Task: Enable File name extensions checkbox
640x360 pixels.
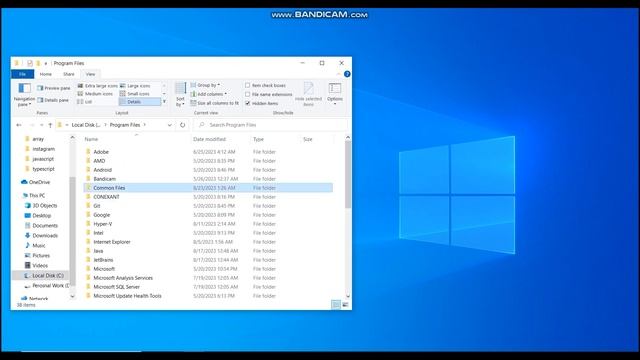Action: point(247,94)
